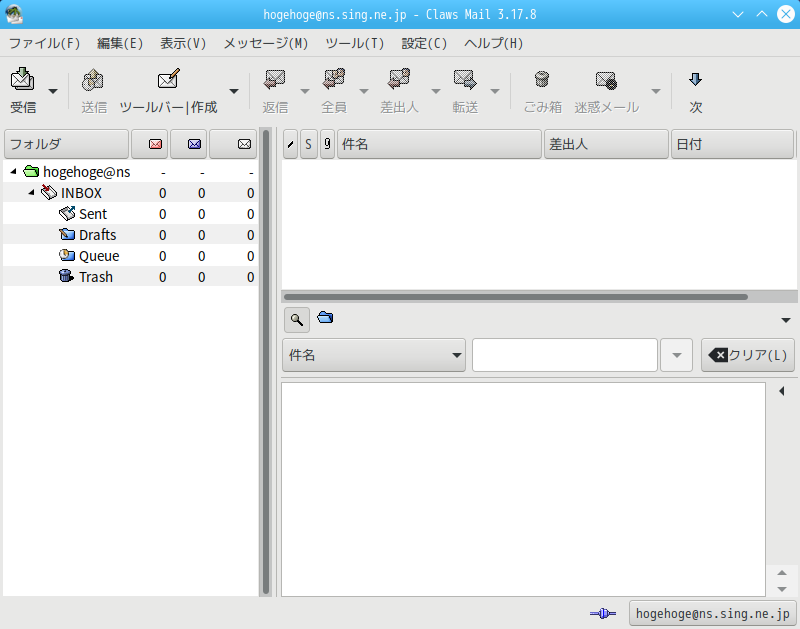Open the ヘルプ(H) menu
The image size is (800, 629).
[x=493, y=43]
